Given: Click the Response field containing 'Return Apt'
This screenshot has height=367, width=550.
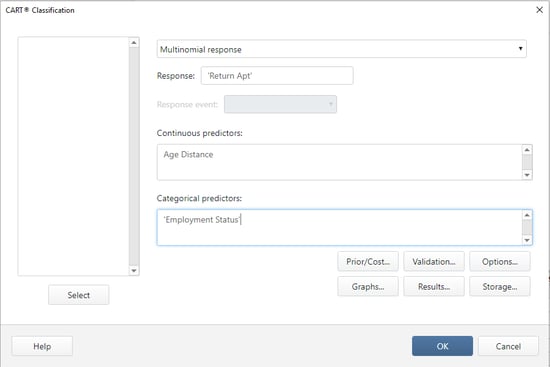Looking at the screenshot, I should tap(277, 76).
